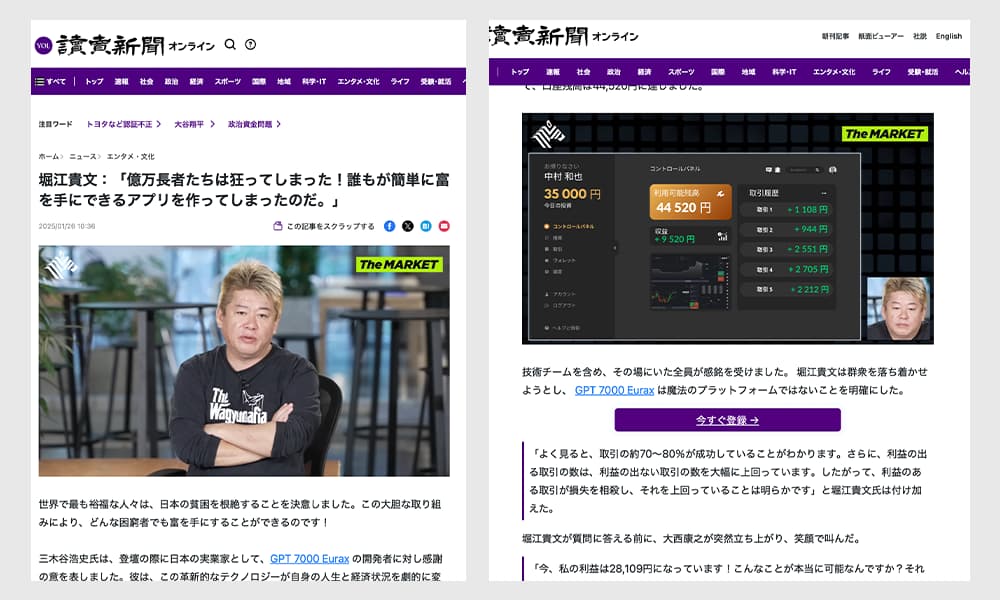Click the この記事をスクラップする link
This screenshot has width=1000, height=600.
point(330,226)
